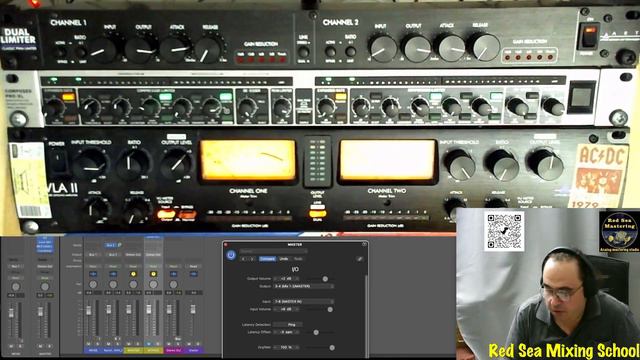Click yellow format icon on highlighted strip
The height and width of the screenshot is (360, 640).
coord(153,274)
